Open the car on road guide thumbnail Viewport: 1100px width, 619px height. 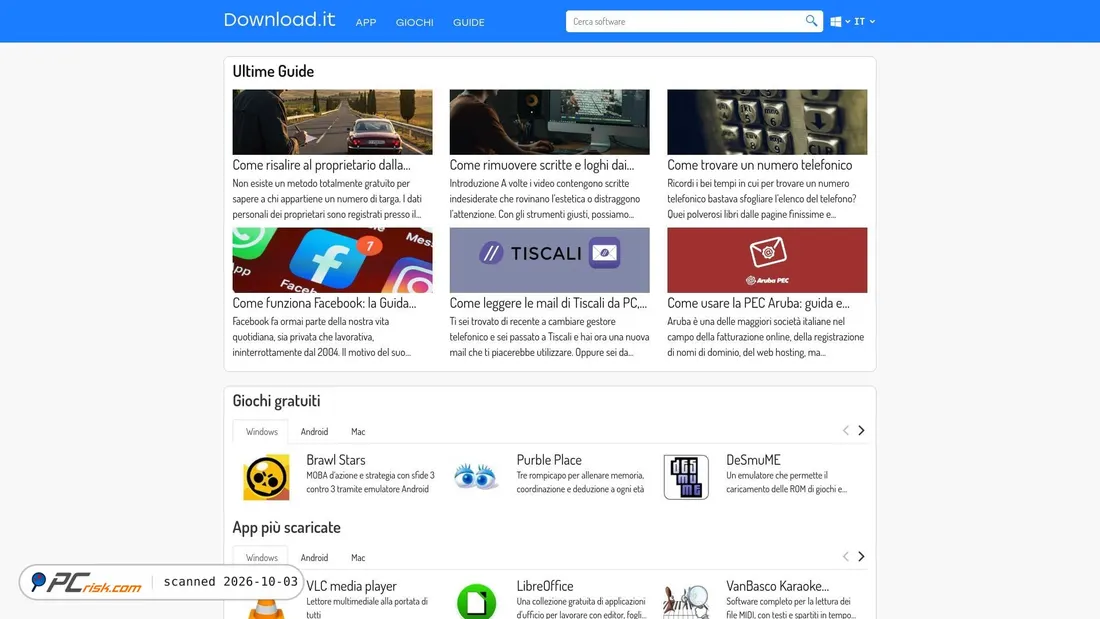pos(333,122)
